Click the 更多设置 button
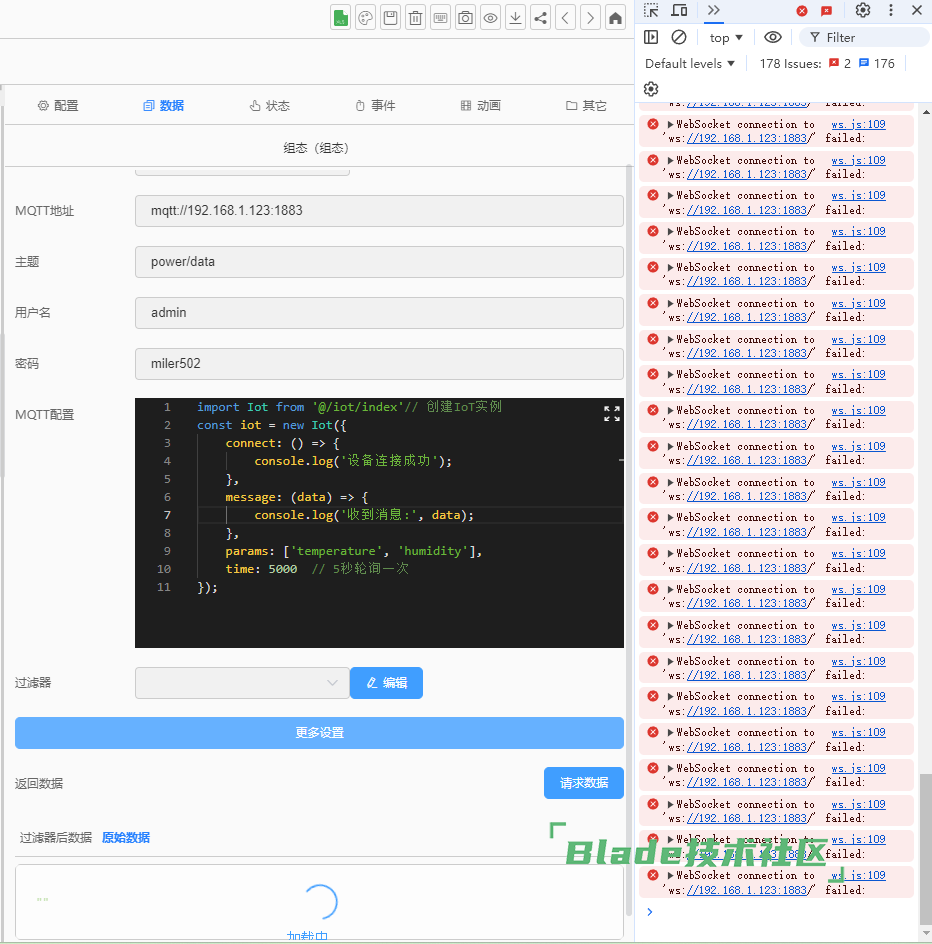 [319, 733]
